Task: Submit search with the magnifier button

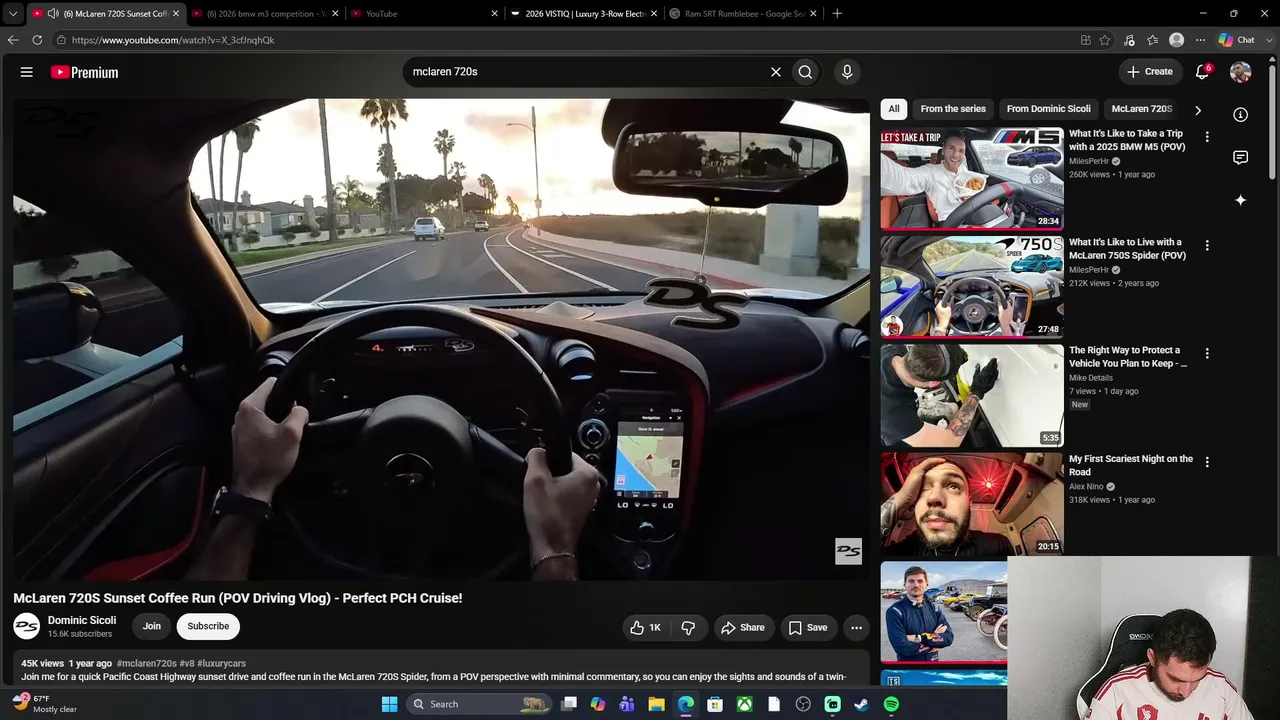Action: 805,72
